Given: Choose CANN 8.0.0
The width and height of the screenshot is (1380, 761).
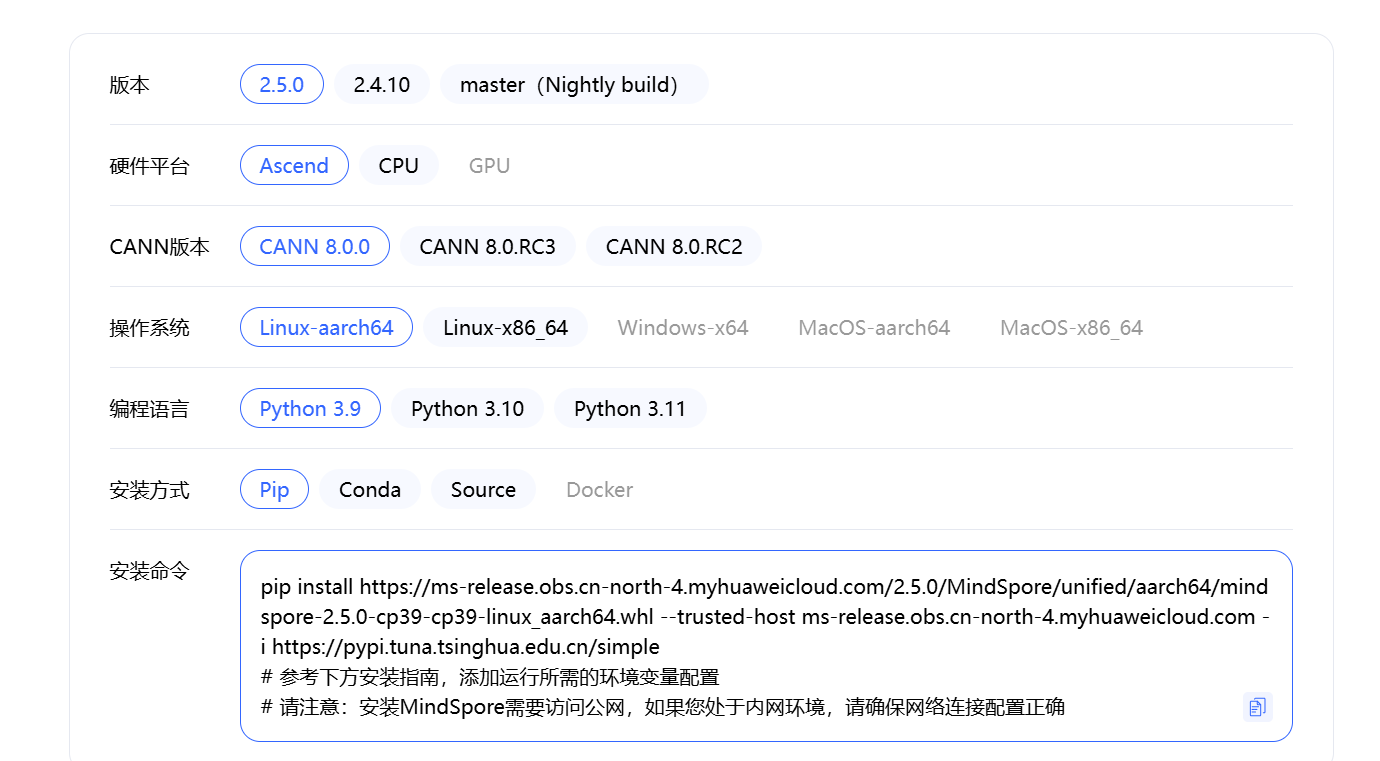Looking at the screenshot, I should 315,247.
